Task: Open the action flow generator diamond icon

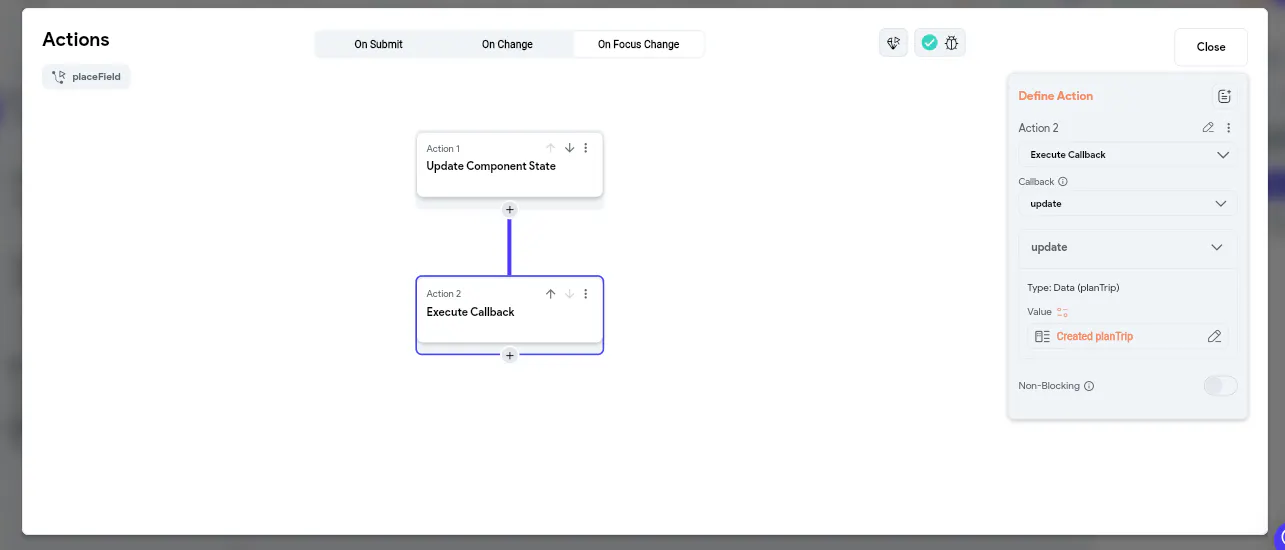Action: 894,43
